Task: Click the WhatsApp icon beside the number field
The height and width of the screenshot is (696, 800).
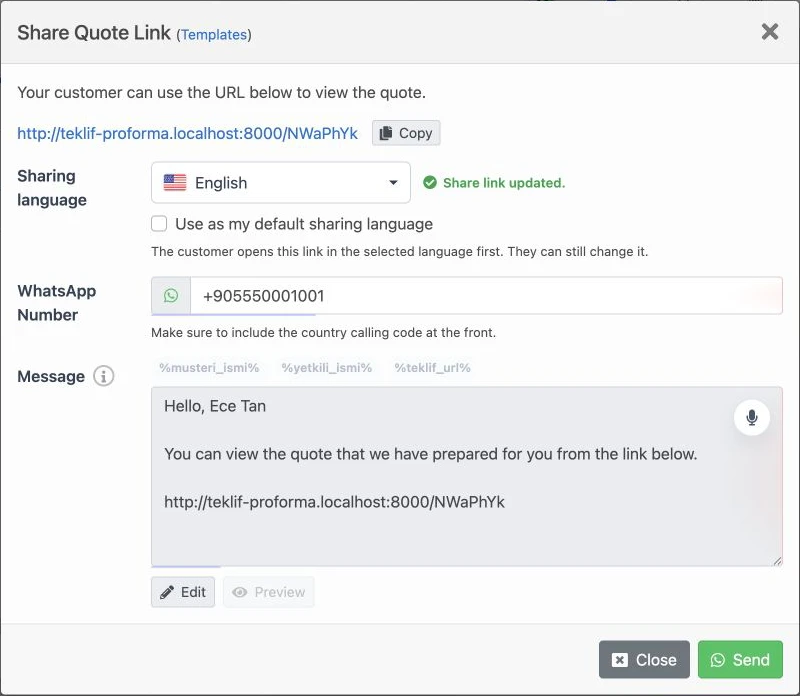Action: click(x=171, y=296)
